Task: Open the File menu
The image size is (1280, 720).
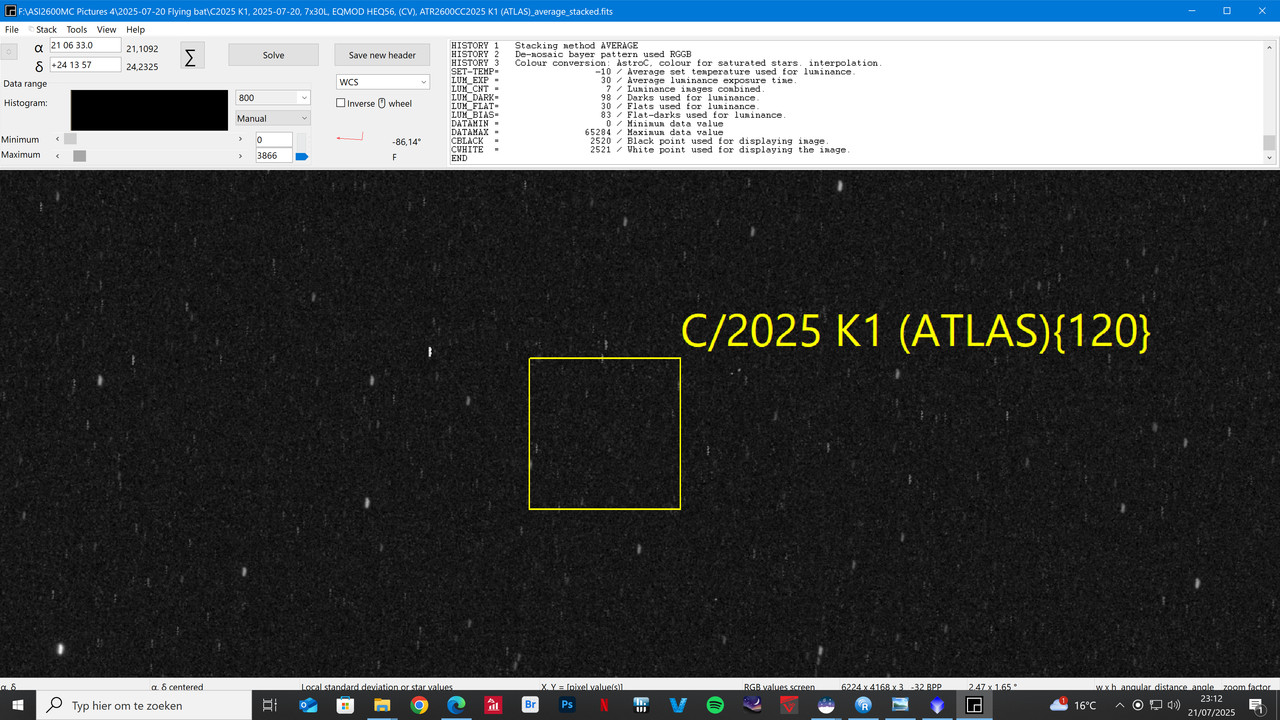Action: (x=12, y=29)
